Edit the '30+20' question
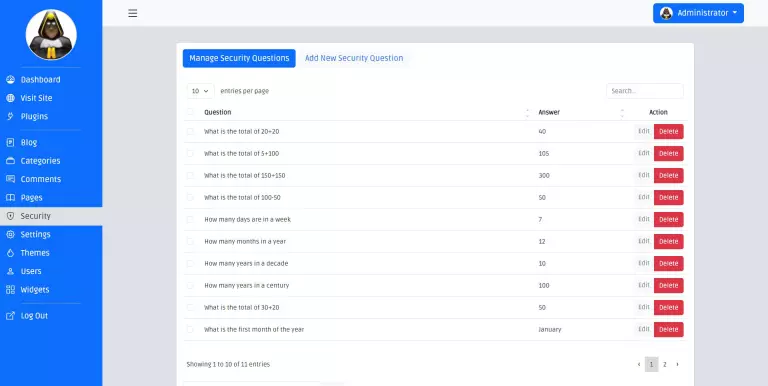768x386 pixels. pos(644,307)
